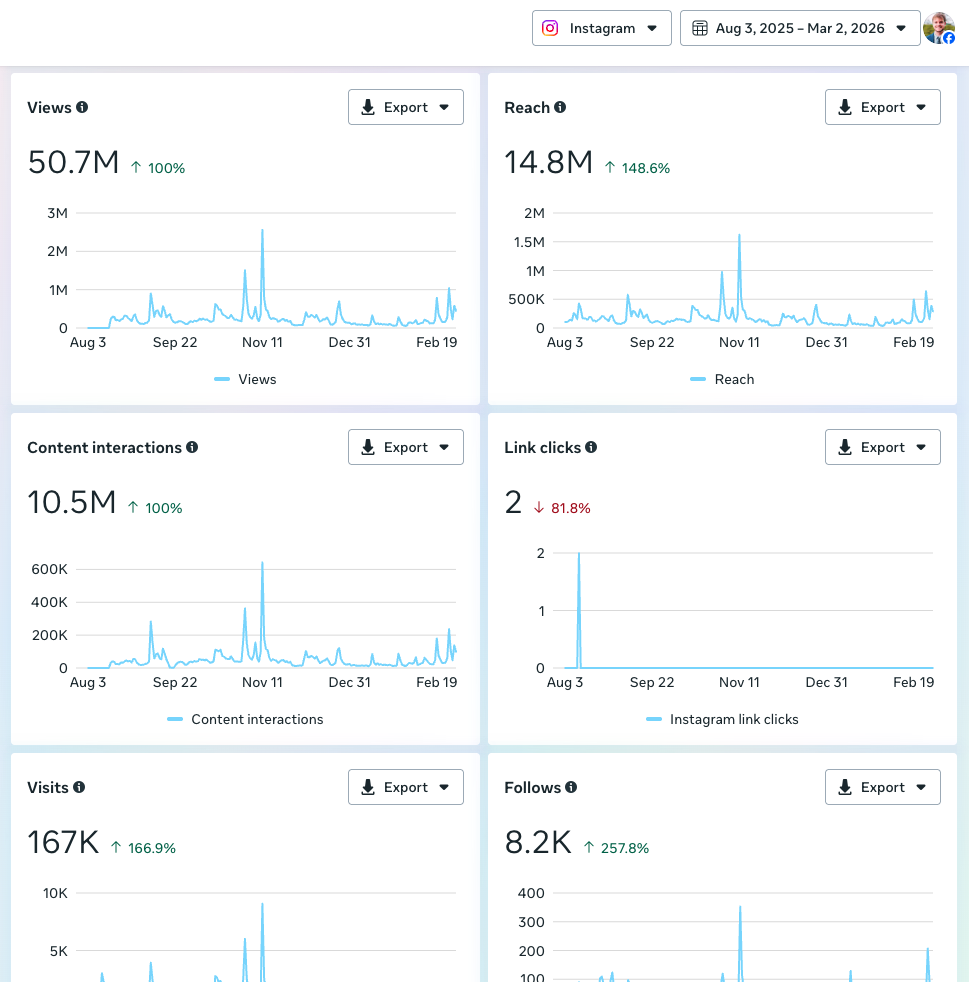Click the info icon next to Content interactions

click(192, 447)
